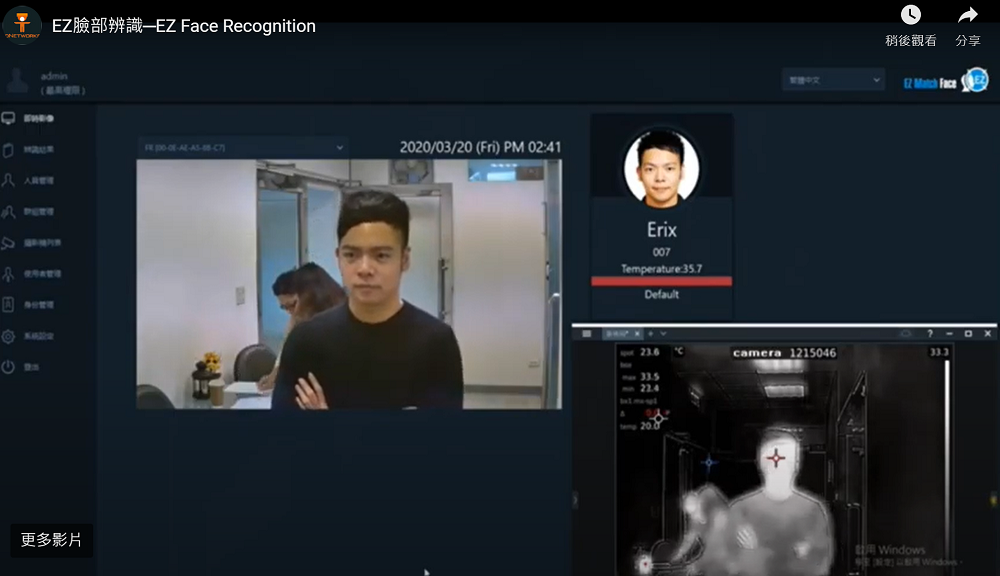Click the date and time 2020/03/20 text
Image resolution: width=1000 pixels, height=576 pixels.
tap(480, 147)
